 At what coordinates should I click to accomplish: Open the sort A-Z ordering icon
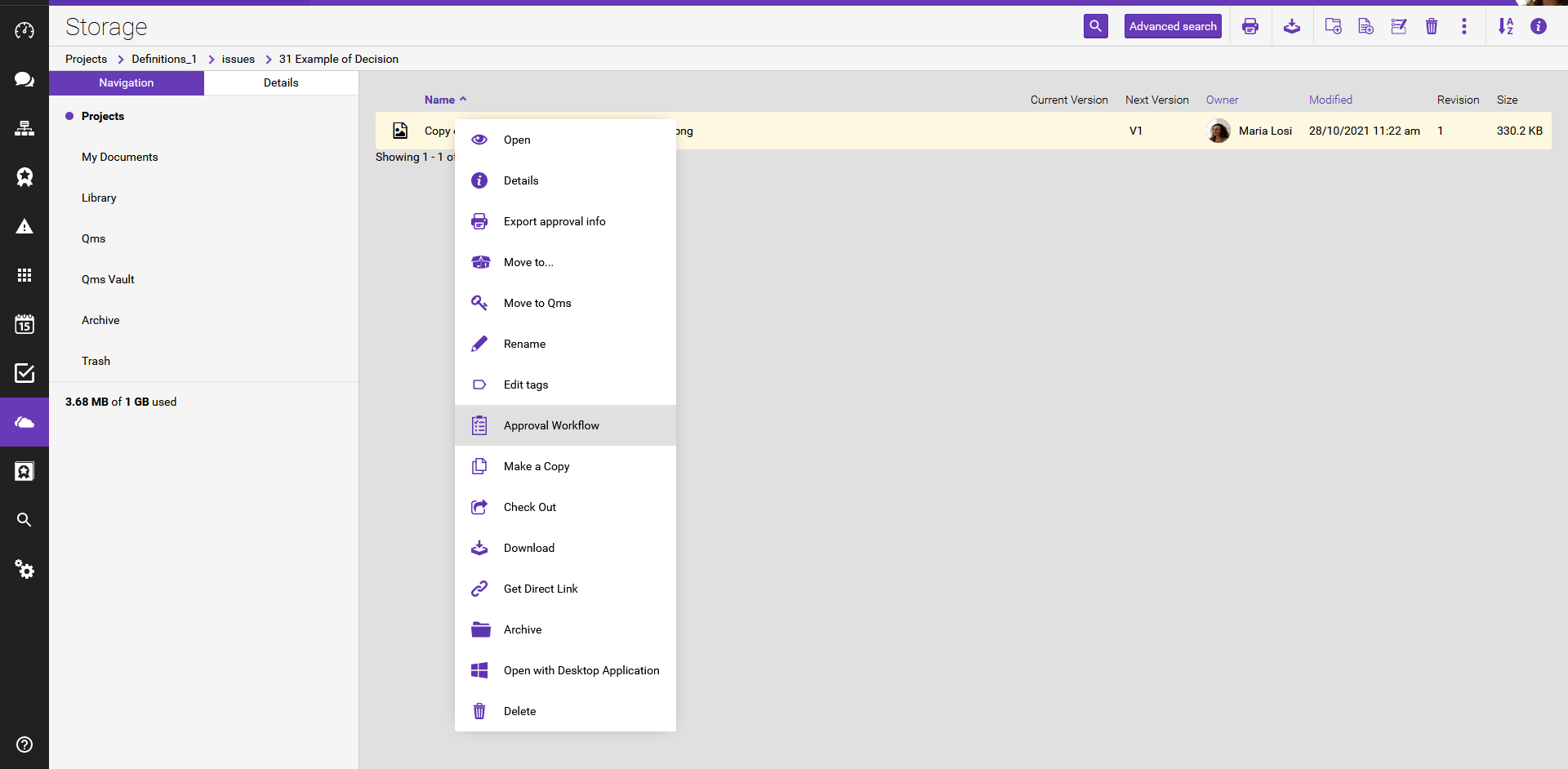point(1505,26)
